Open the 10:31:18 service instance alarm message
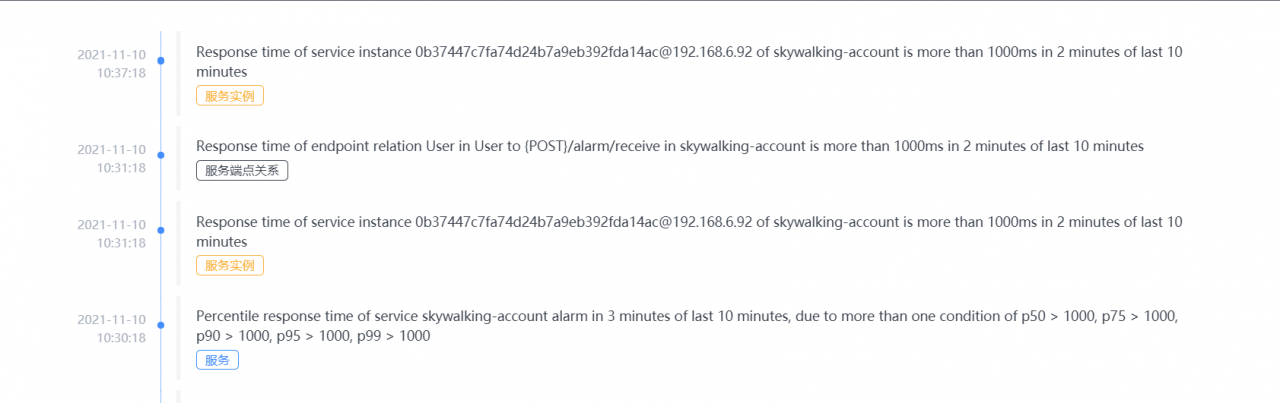The image size is (1280, 403). (x=689, y=231)
